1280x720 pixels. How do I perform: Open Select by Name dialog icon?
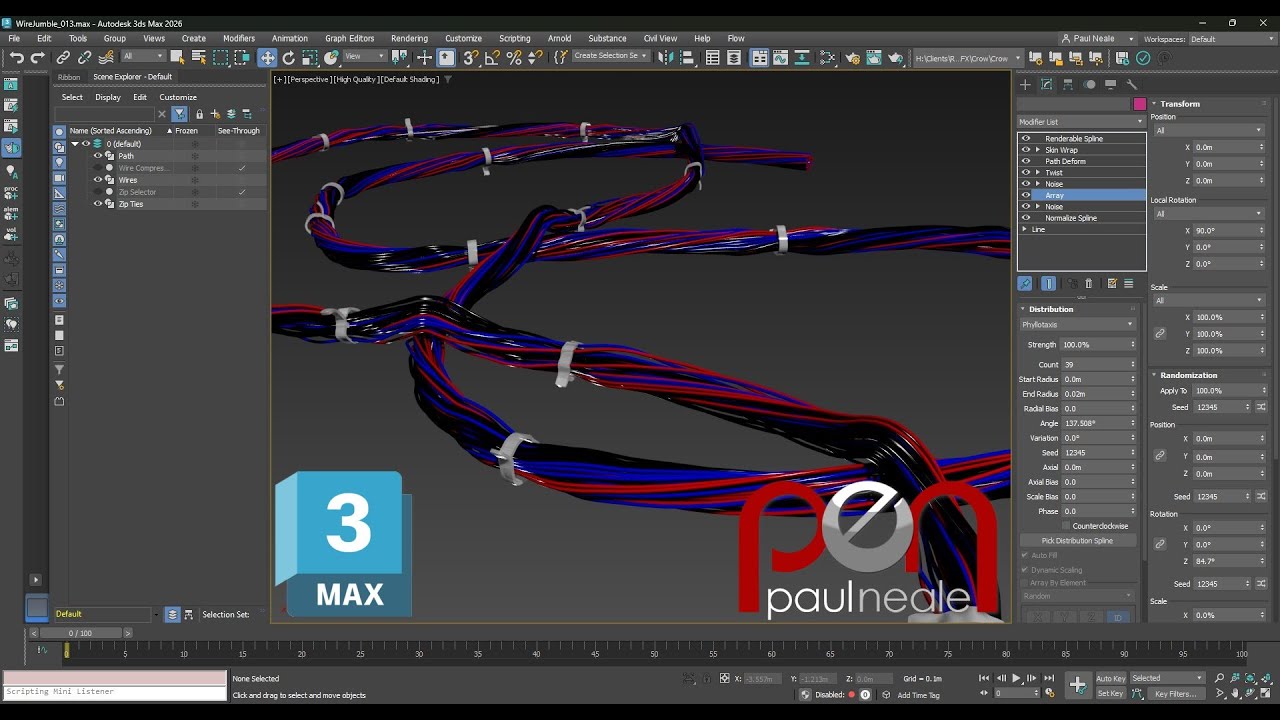click(x=199, y=57)
